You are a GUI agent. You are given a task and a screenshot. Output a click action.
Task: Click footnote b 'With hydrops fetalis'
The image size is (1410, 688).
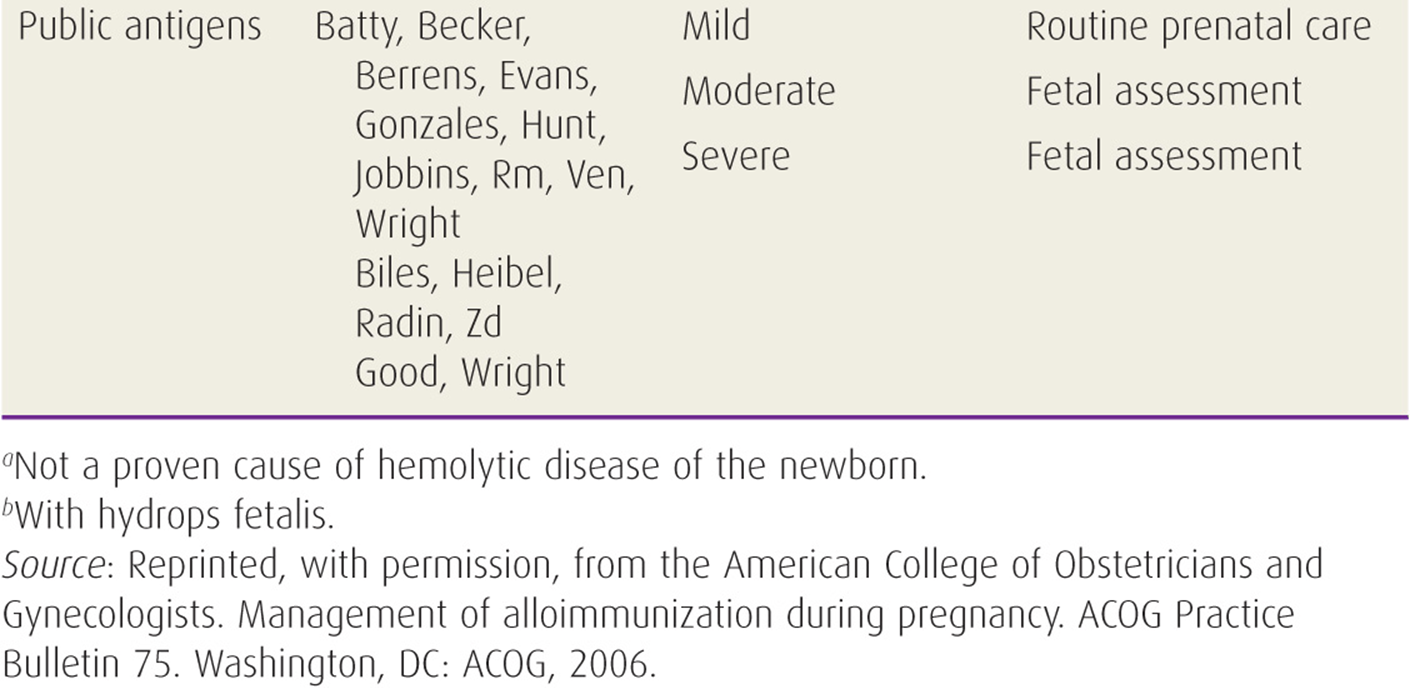(172, 516)
